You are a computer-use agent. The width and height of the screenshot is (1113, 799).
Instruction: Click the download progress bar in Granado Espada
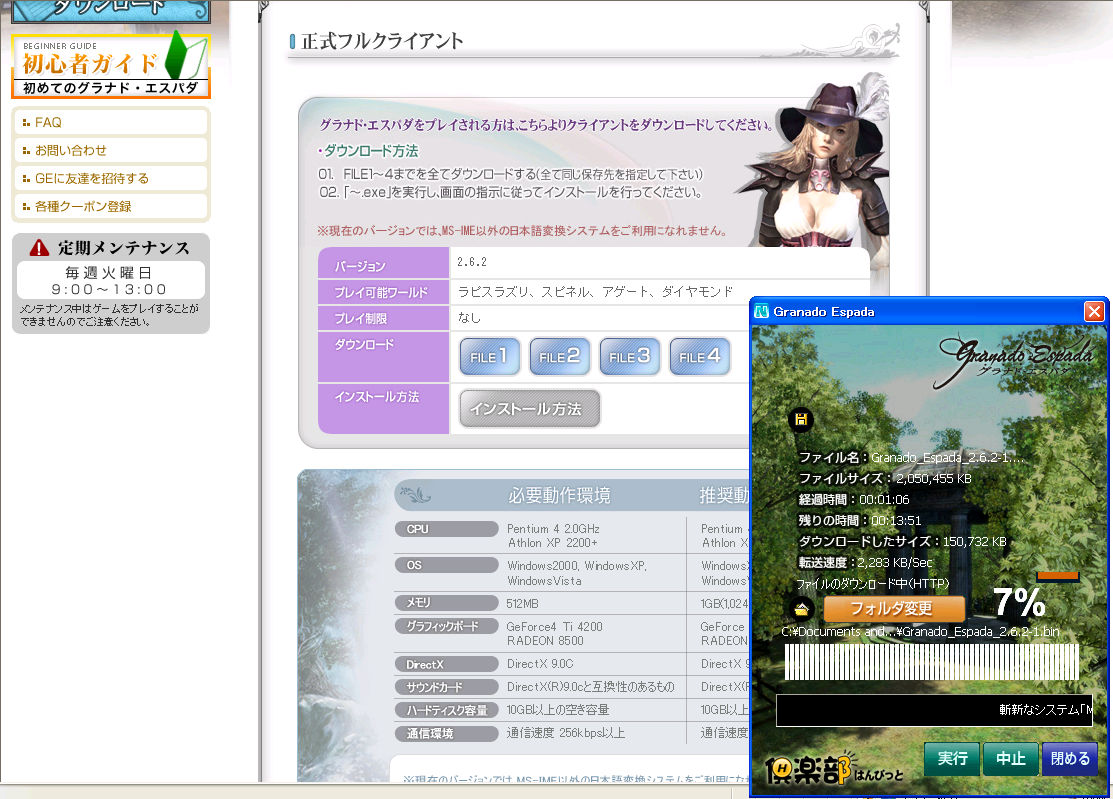(x=931, y=662)
